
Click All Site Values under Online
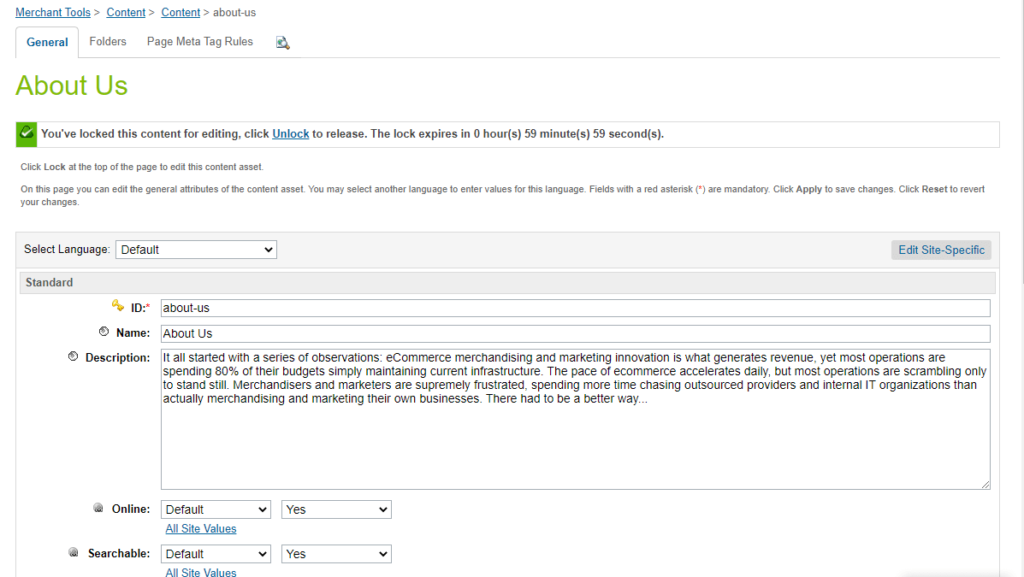(200, 529)
